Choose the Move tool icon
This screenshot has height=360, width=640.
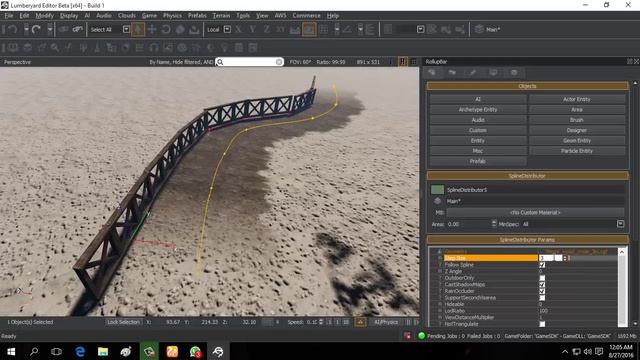(152, 29)
